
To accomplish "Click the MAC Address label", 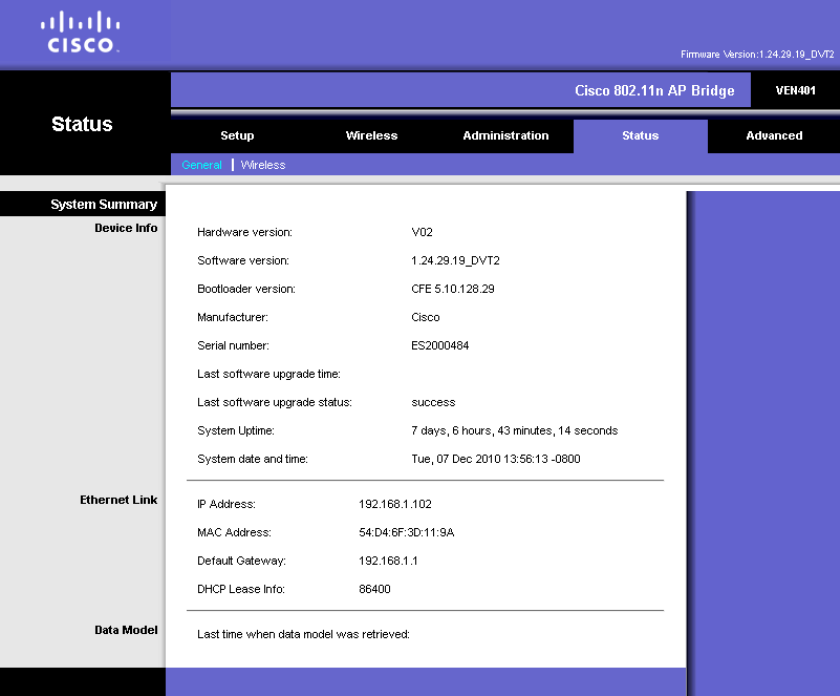I will pyautogui.click(x=234, y=533).
